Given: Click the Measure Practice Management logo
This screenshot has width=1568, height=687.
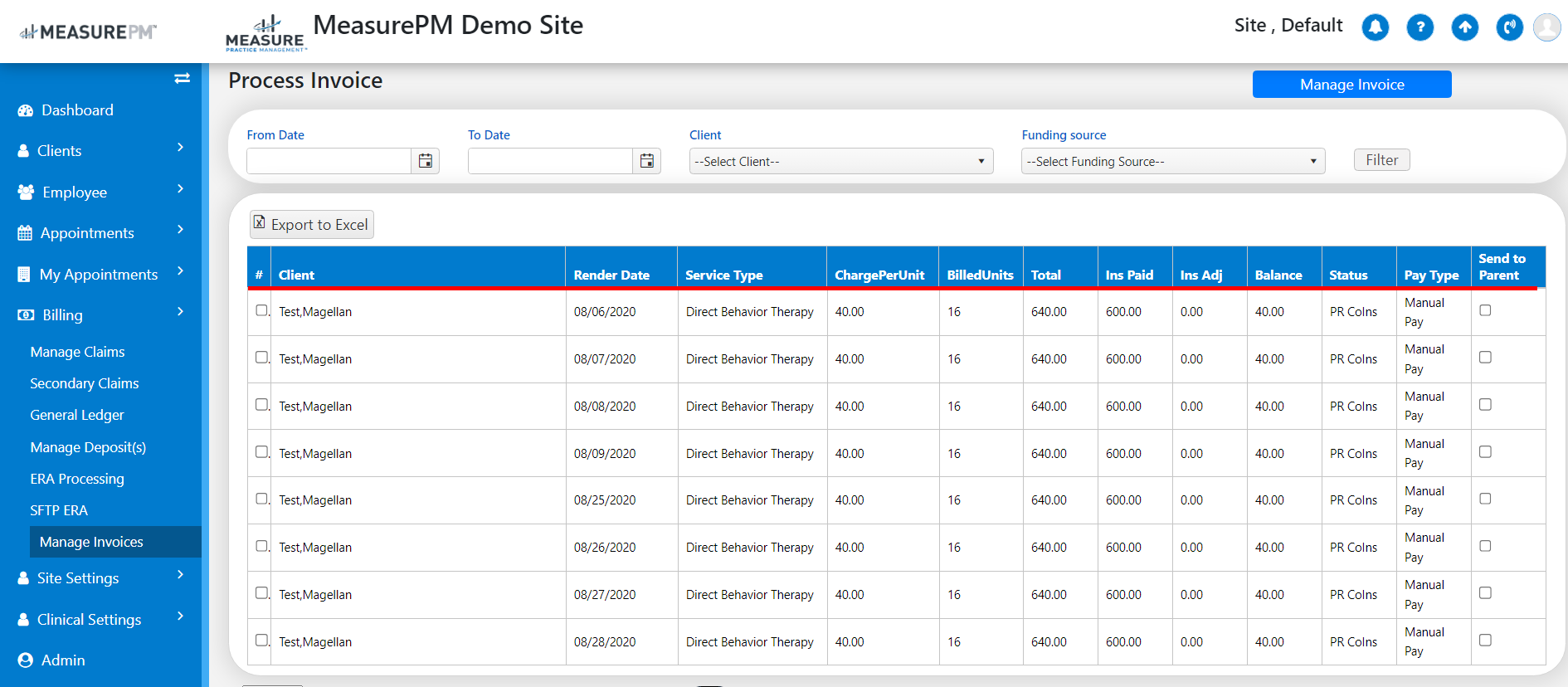Looking at the screenshot, I should tap(265, 34).
